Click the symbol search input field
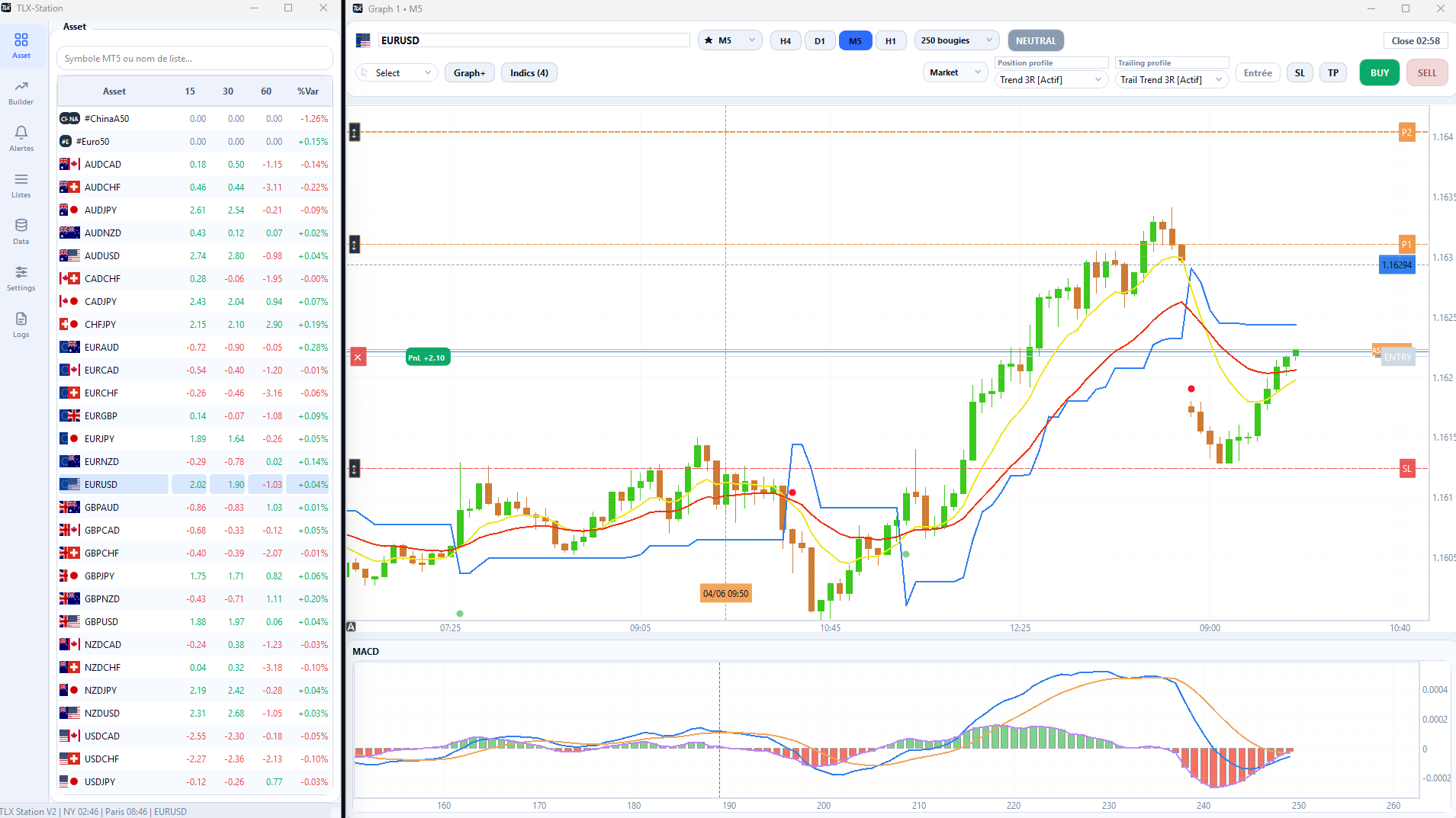1456x818 pixels. pyautogui.click(x=194, y=59)
